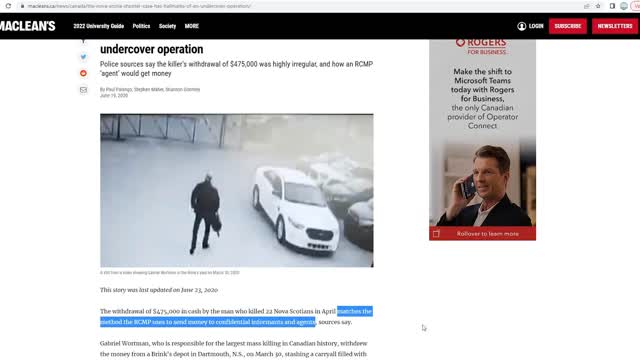This screenshot has height=360, width=640.
Task: Select the Maclean's URL in address bar
Action: coord(139,6)
